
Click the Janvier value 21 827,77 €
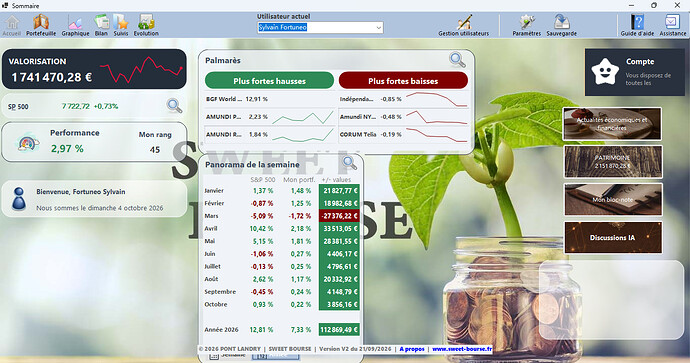[x=339, y=191]
